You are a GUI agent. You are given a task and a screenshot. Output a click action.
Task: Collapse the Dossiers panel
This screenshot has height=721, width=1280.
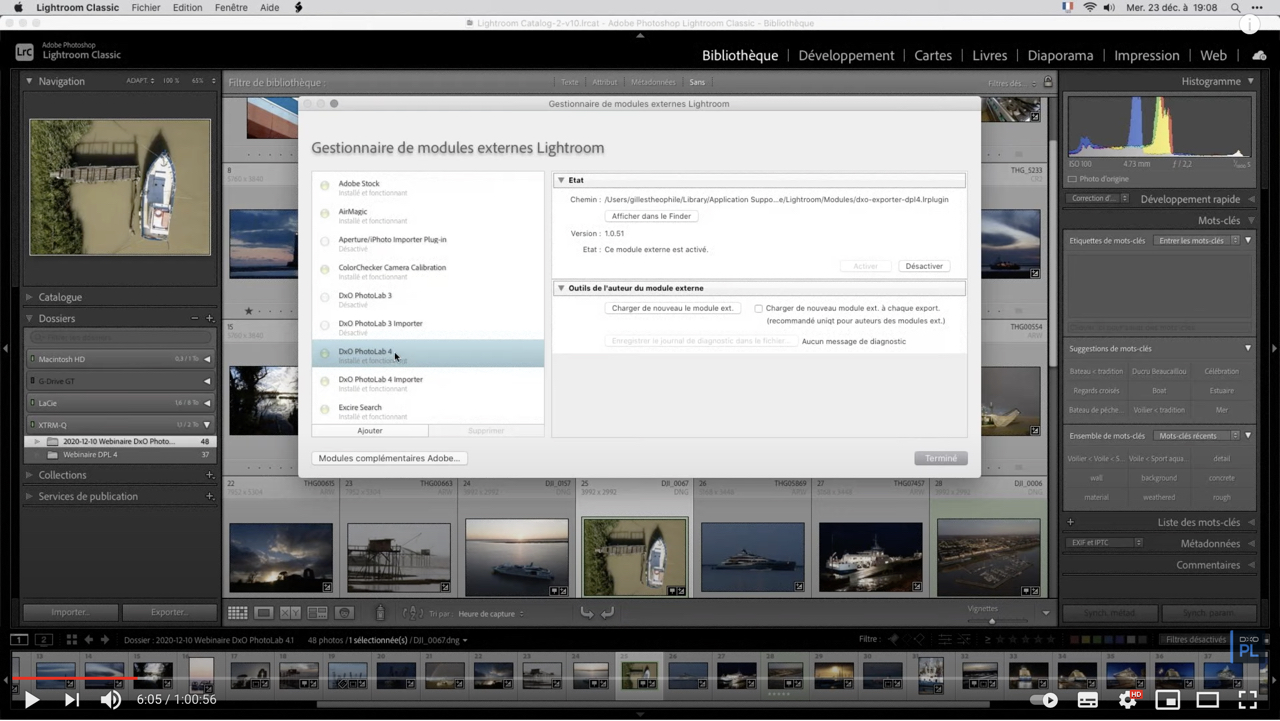pyautogui.click(x=29, y=318)
